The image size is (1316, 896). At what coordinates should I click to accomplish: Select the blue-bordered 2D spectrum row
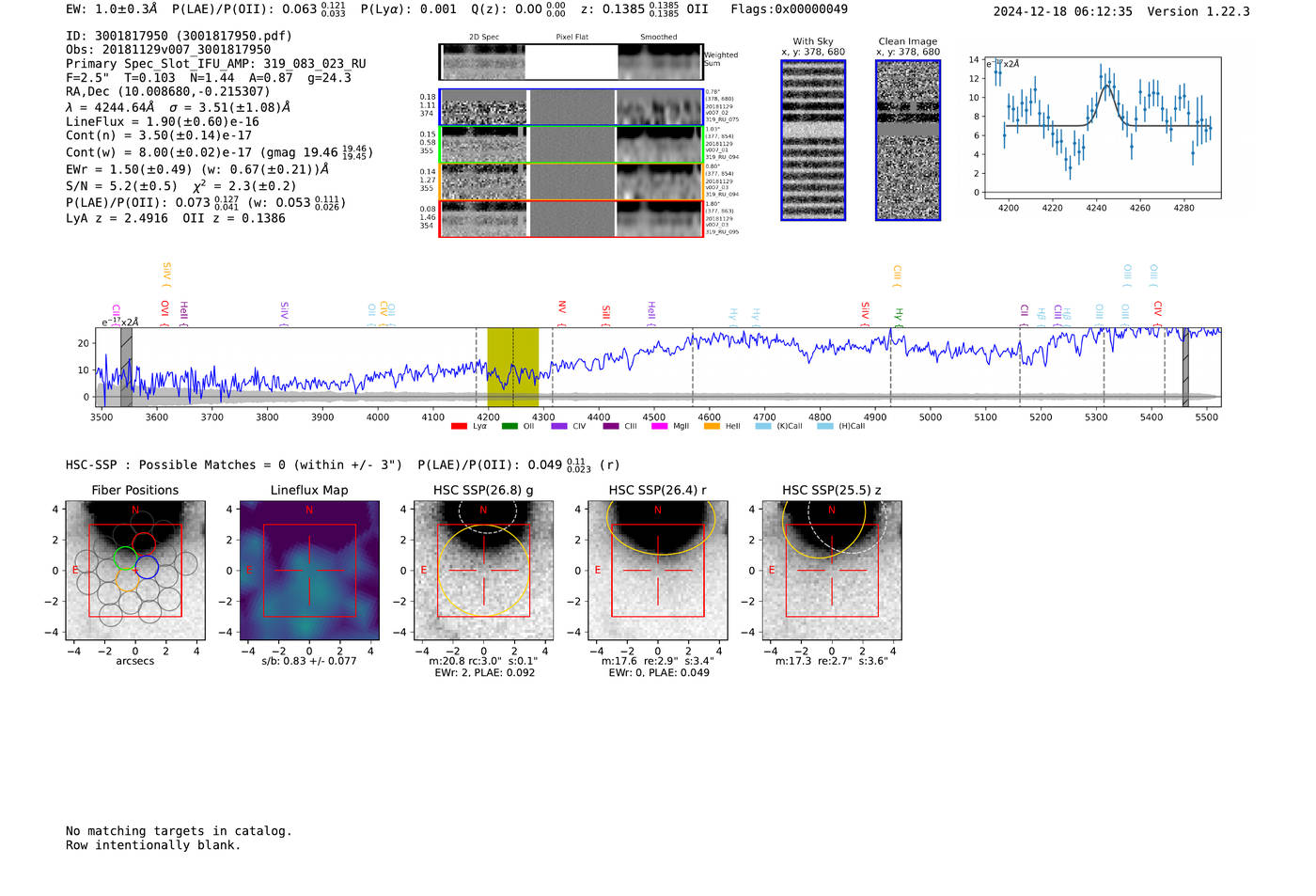(x=572, y=107)
